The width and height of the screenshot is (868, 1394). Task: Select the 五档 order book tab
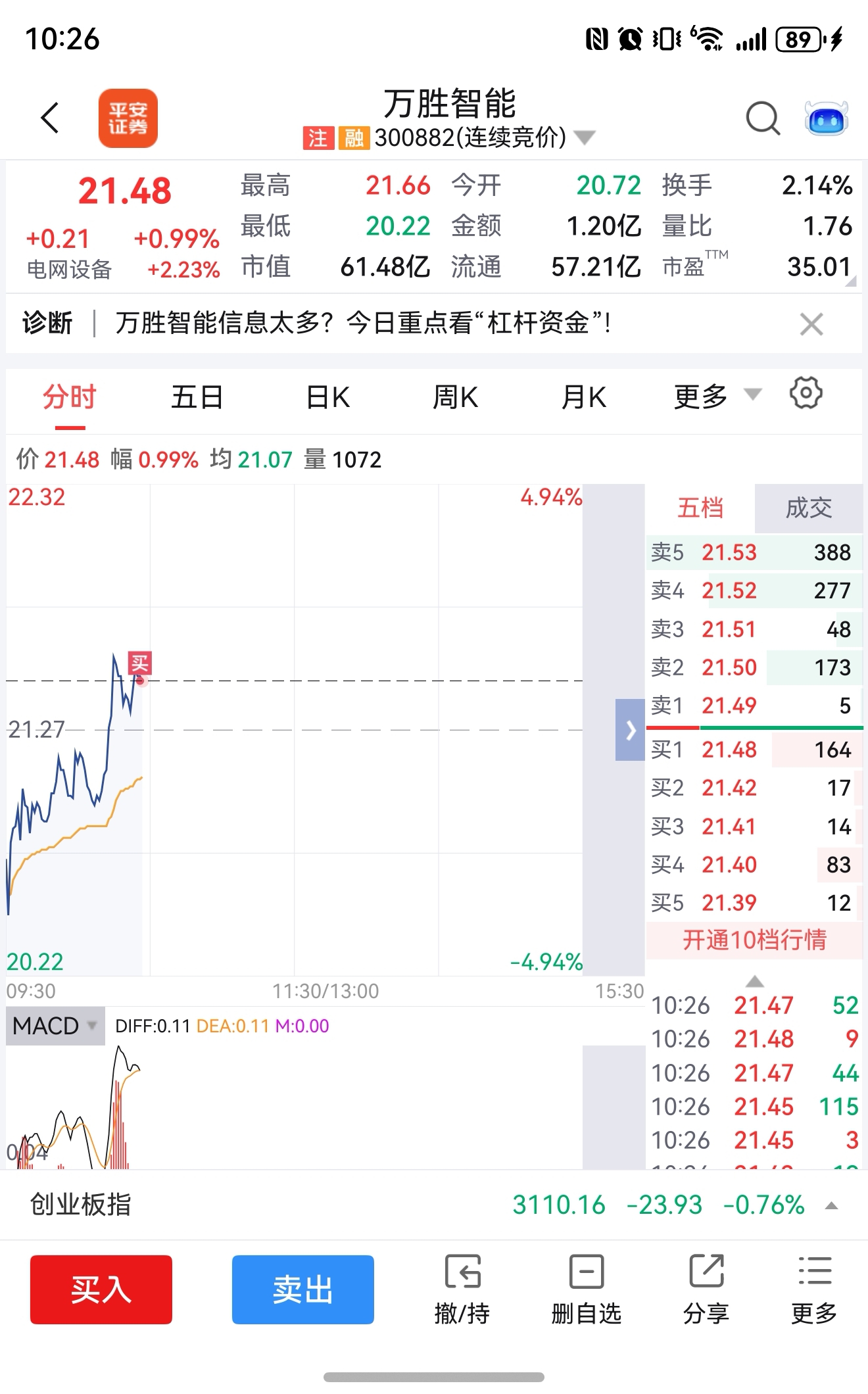pyautogui.click(x=700, y=508)
